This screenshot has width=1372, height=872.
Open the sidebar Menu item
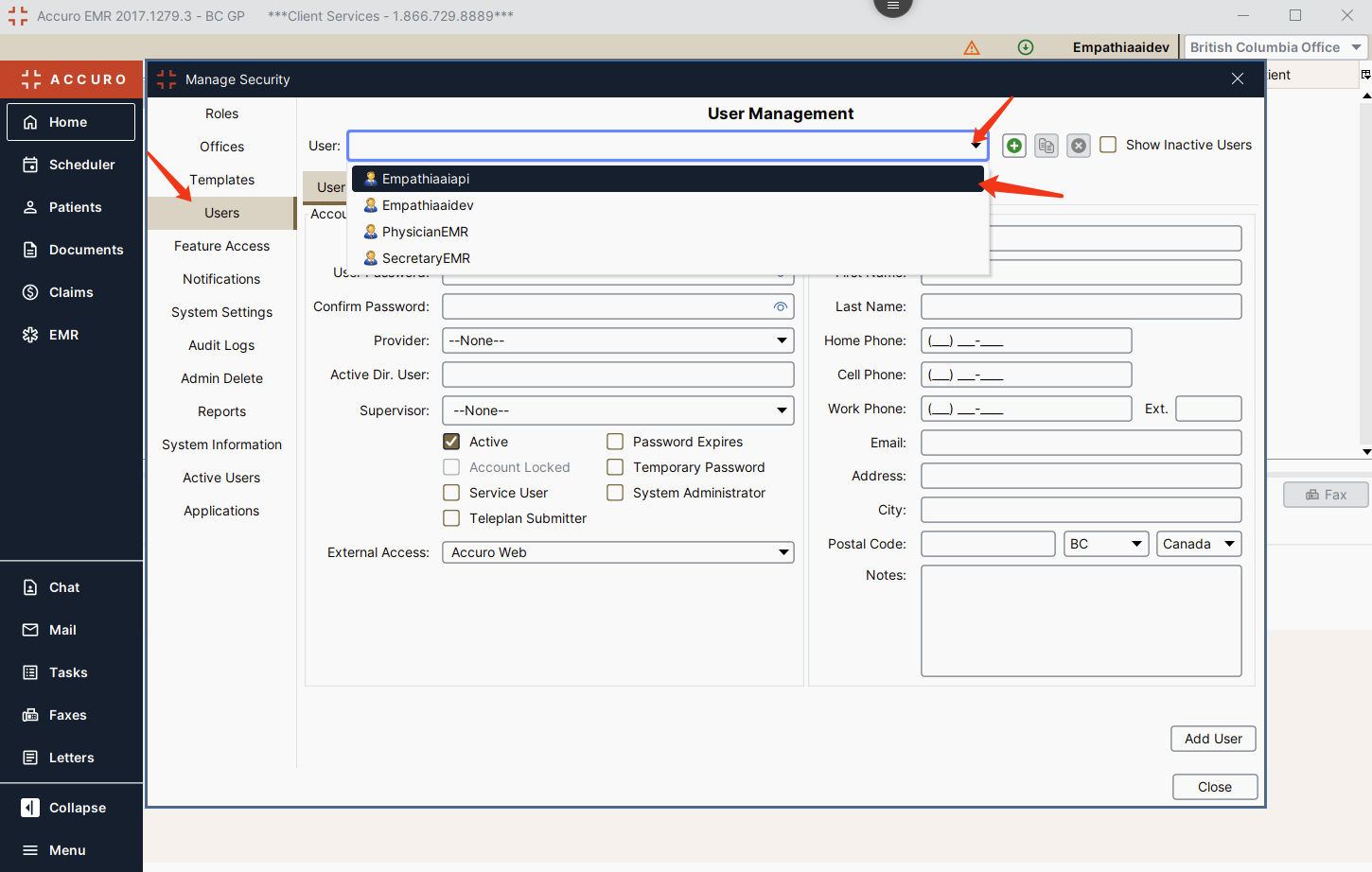pyautogui.click(x=71, y=850)
